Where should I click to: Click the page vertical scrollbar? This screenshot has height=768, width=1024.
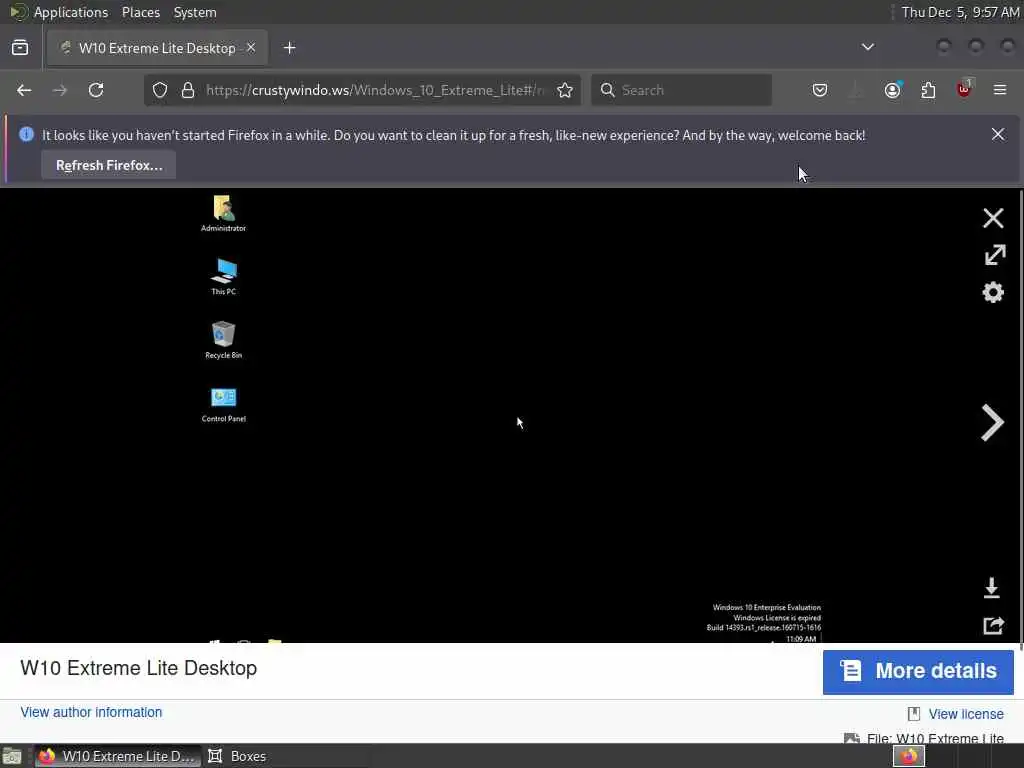pyautogui.click(x=1021, y=418)
